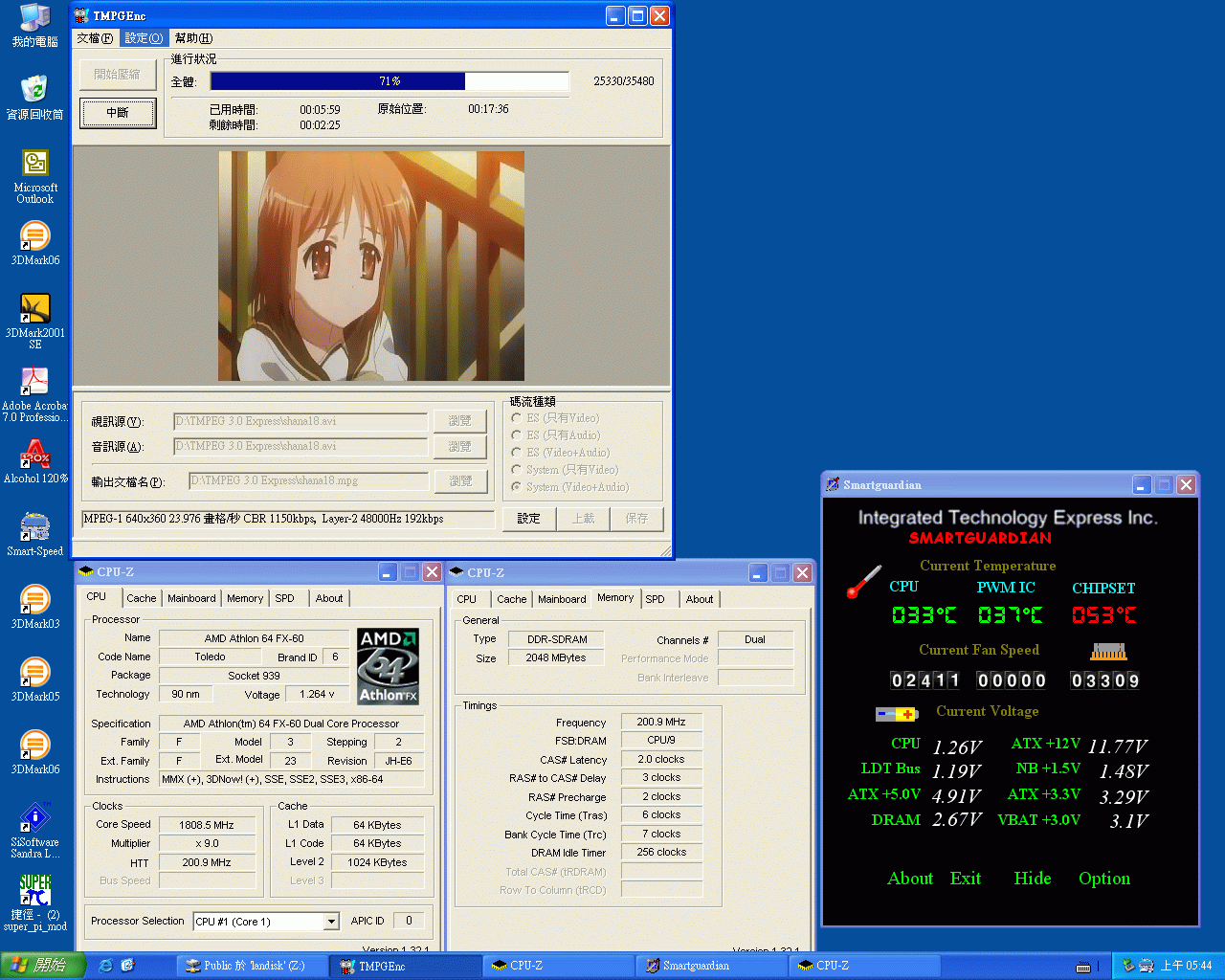Click the Smartguardian title bar icon
The width and height of the screenshot is (1225, 980).
[x=833, y=484]
